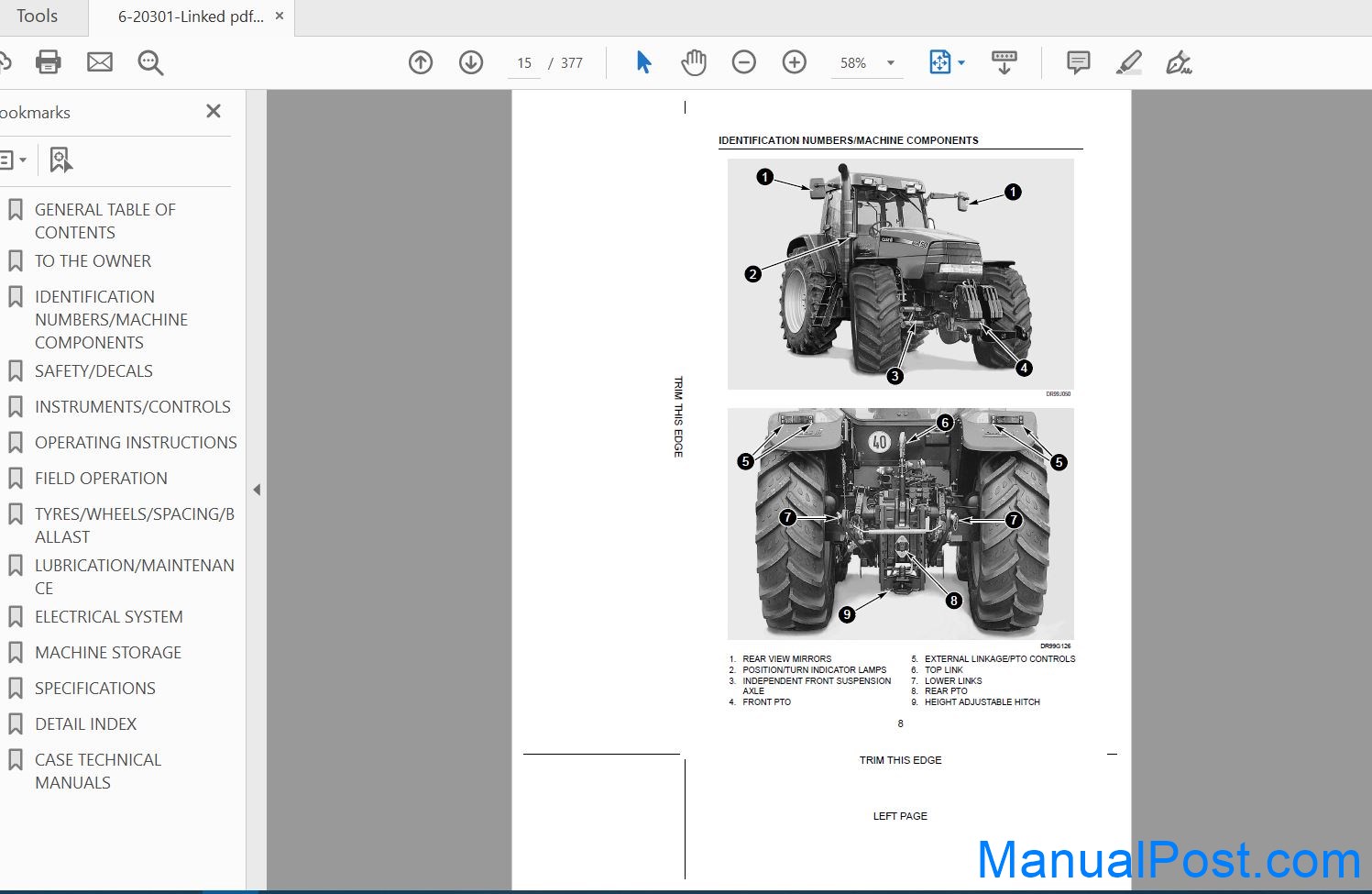This screenshot has height=894, width=1372.
Task: Open IDENTIFICATION NUMBERS/MACHINE COMPONENTS bookmark
Action: point(111,319)
